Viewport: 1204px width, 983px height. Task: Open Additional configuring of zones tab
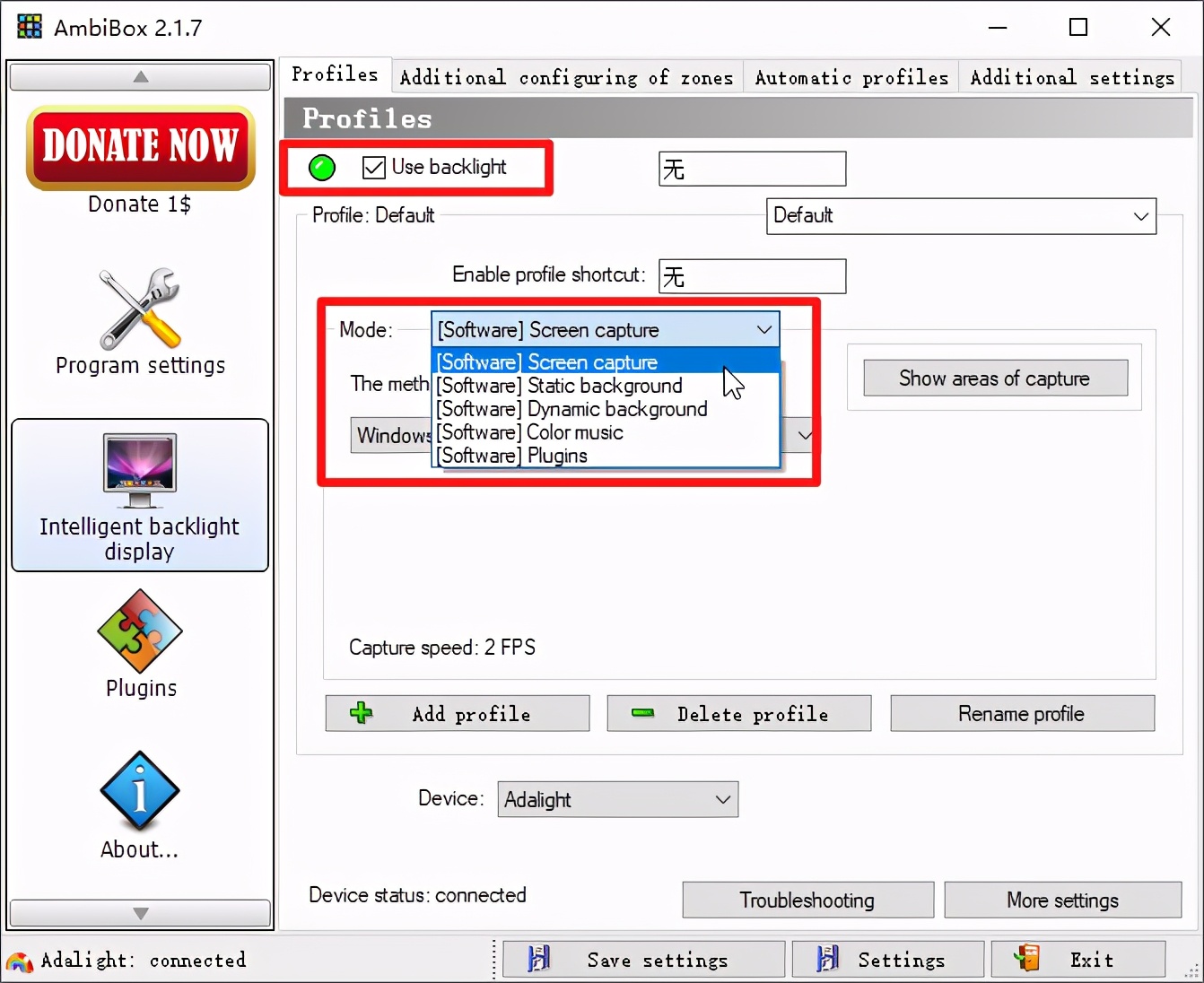click(x=567, y=78)
